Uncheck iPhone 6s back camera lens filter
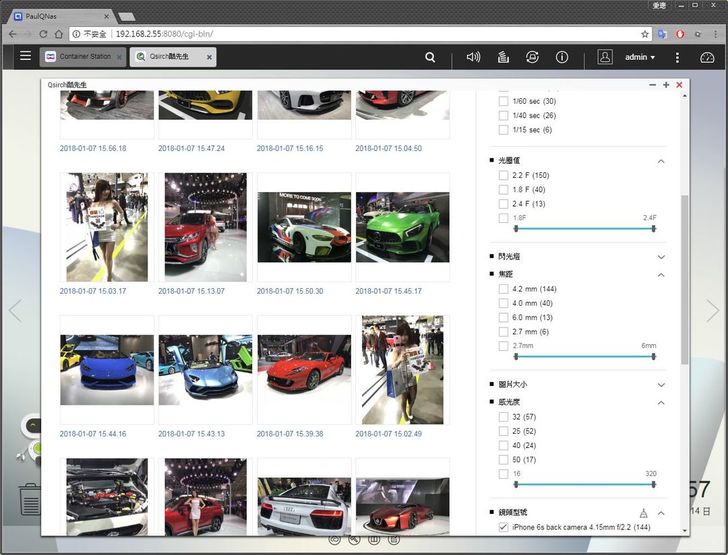The height and width of the screenshot is (555, 728). (x=503, y=527)
